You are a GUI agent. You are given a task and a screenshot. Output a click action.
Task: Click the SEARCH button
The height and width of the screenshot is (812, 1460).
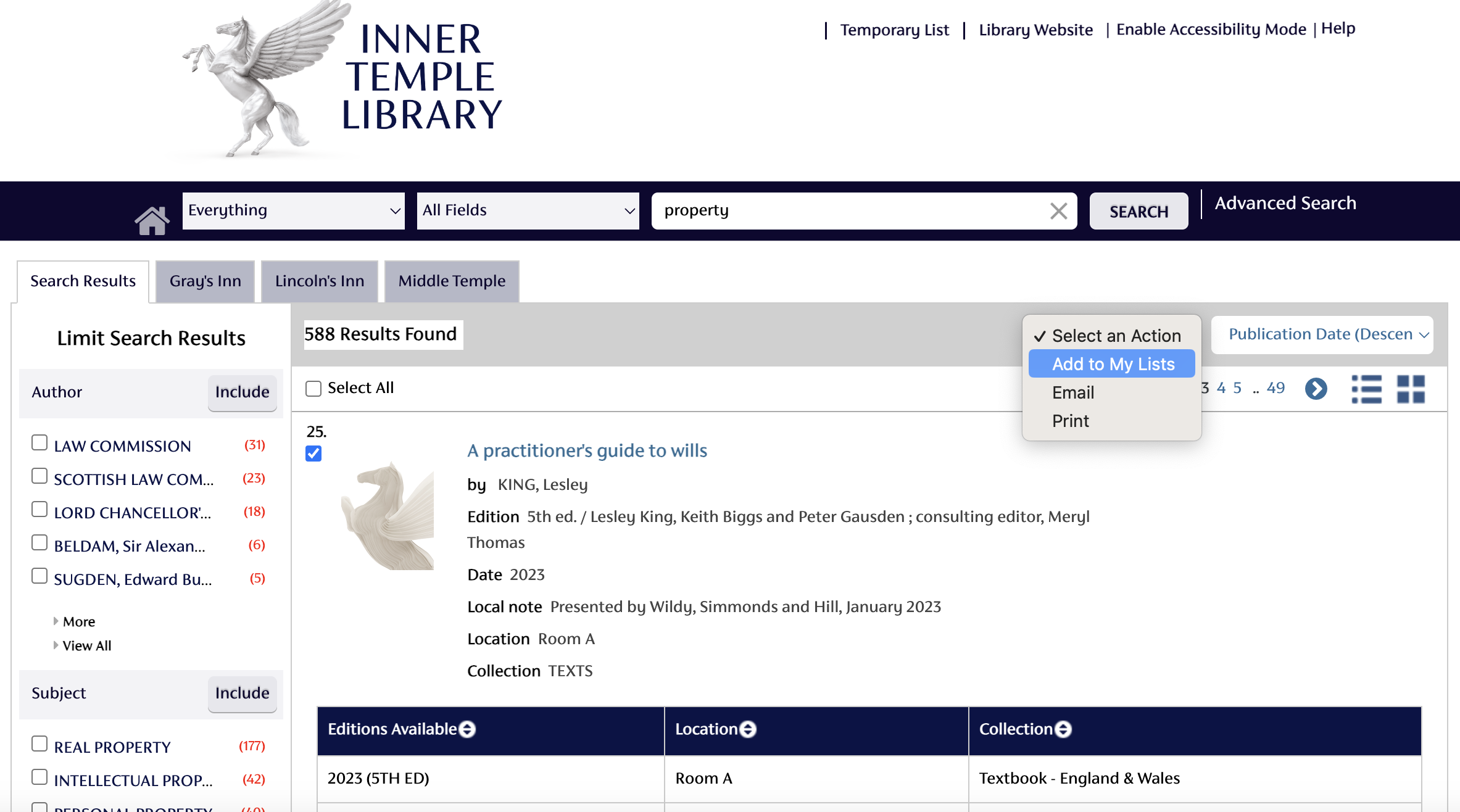1139,212
